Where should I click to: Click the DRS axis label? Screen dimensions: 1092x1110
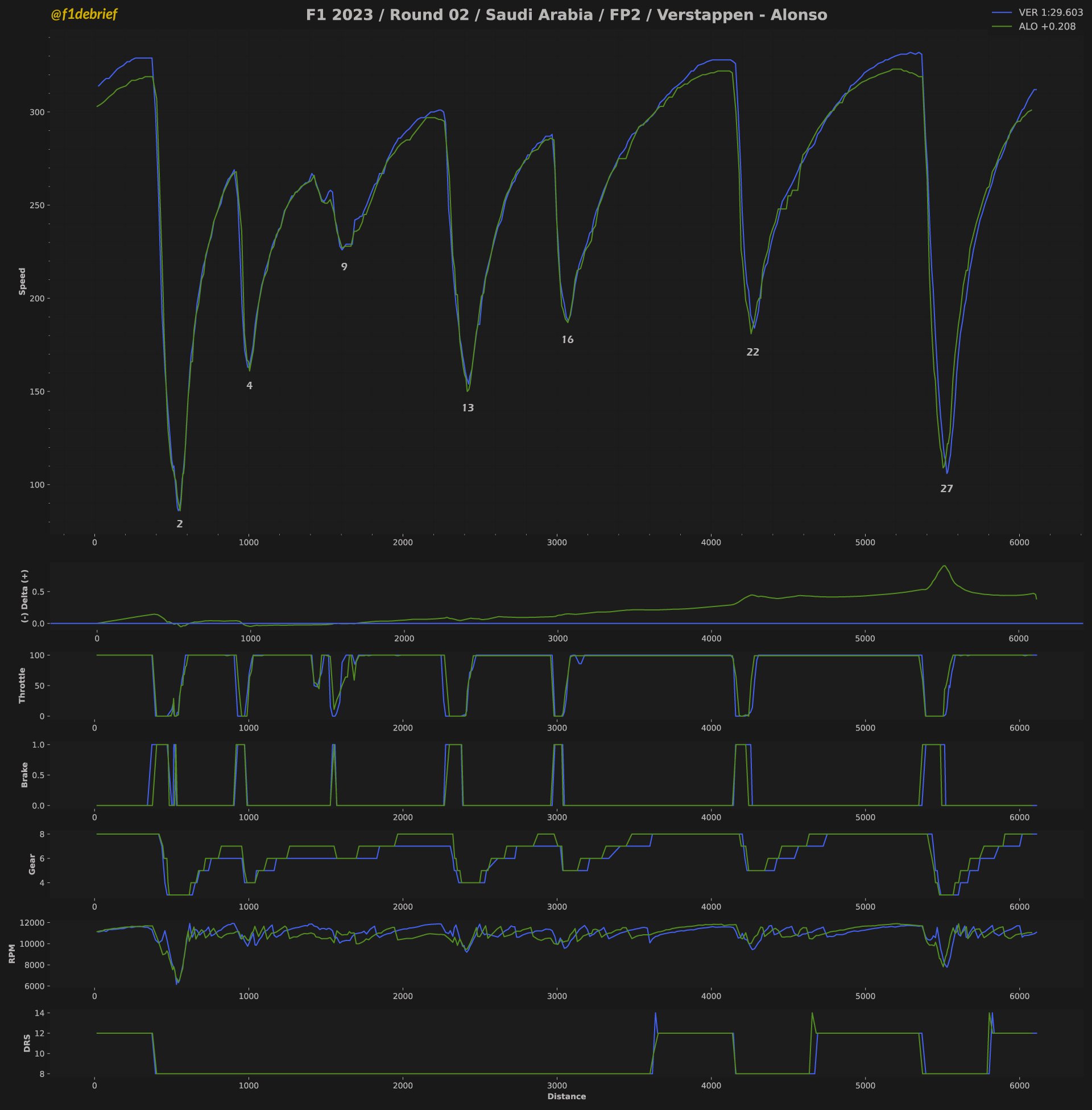click(27, 1043)
